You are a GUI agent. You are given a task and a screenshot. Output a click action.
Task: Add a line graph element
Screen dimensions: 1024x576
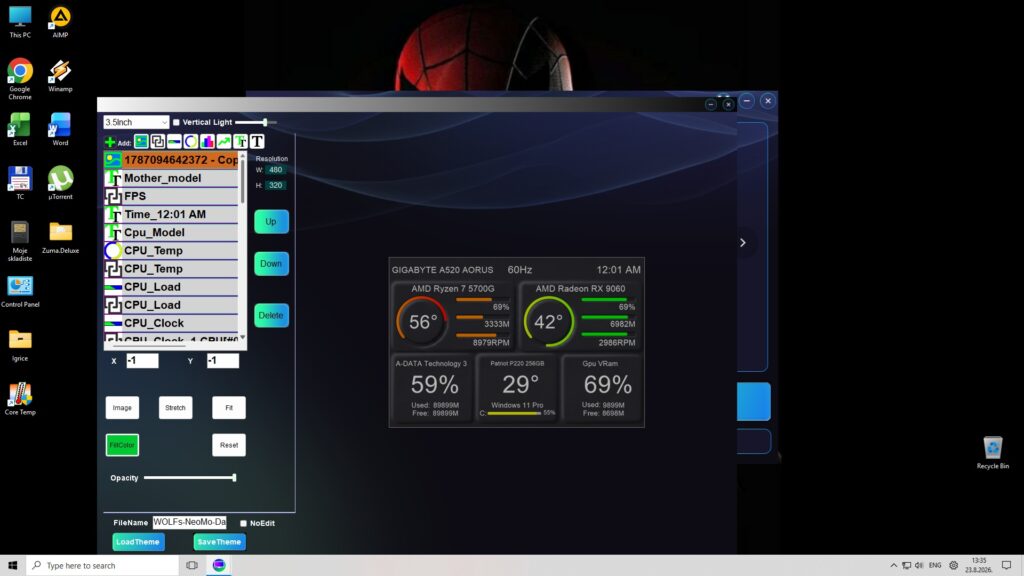click(x=224, y=142)
